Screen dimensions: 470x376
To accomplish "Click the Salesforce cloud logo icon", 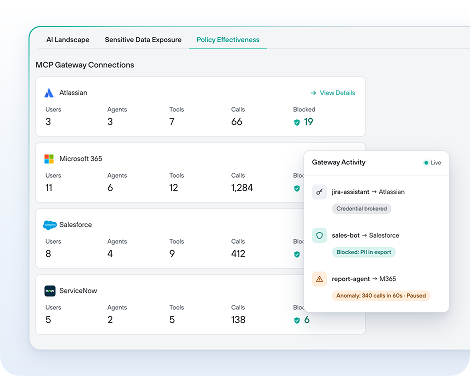I will [50, 225].
